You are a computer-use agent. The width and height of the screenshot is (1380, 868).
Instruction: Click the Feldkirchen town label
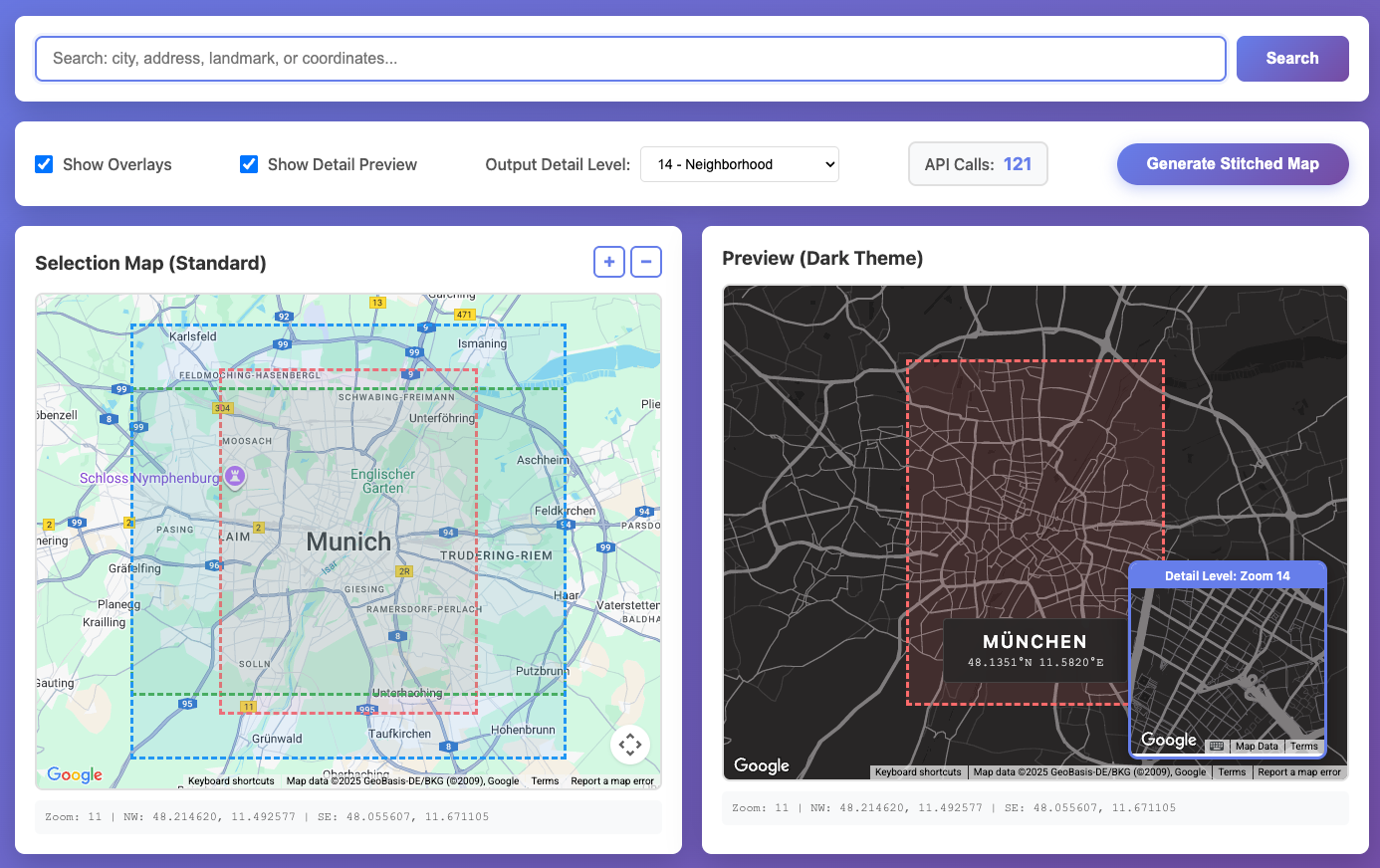pyautogui.click(x=565, y=511)
